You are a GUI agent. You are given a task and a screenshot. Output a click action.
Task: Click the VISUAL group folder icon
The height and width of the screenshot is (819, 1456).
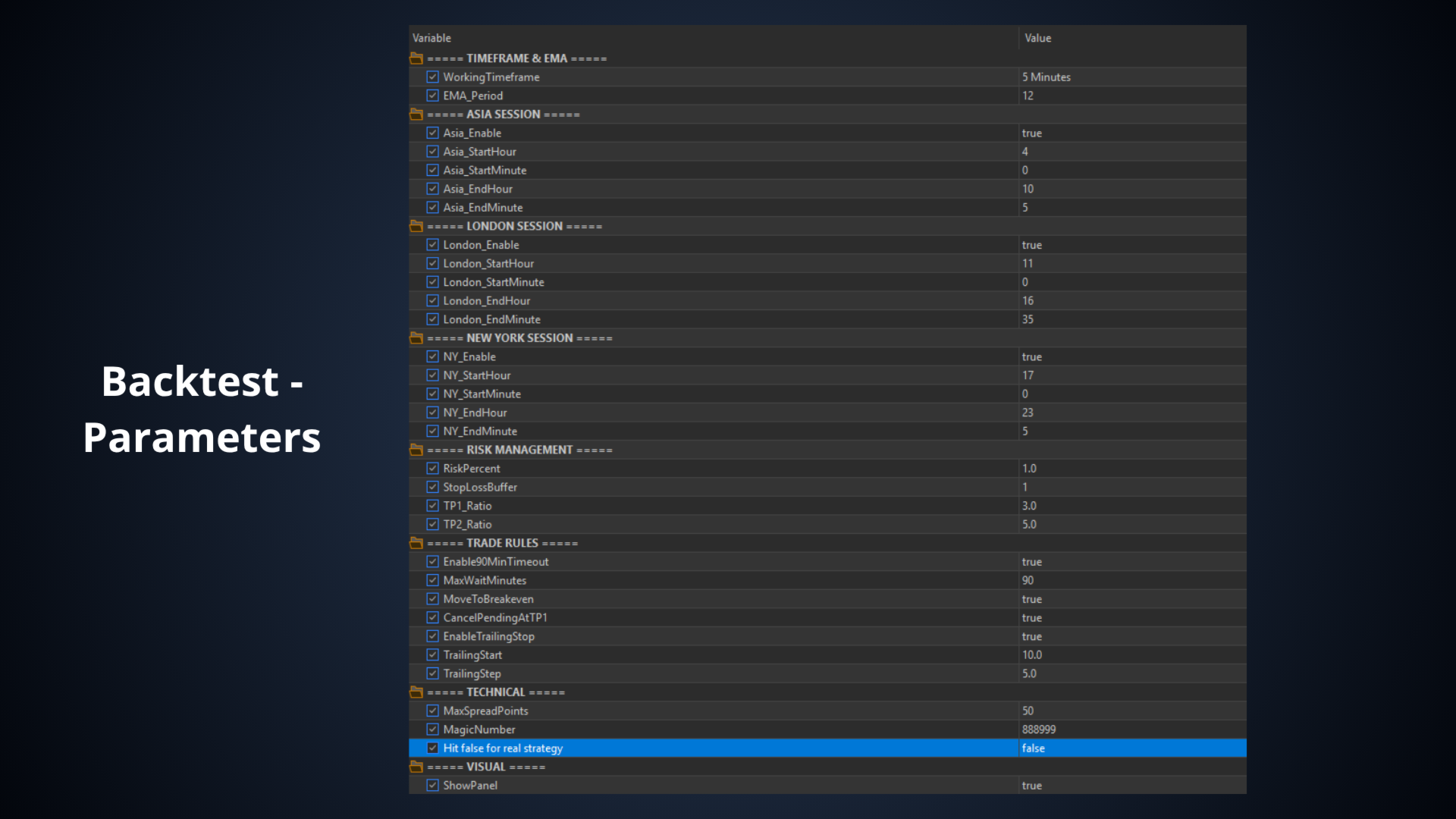[x=416, y=767]
